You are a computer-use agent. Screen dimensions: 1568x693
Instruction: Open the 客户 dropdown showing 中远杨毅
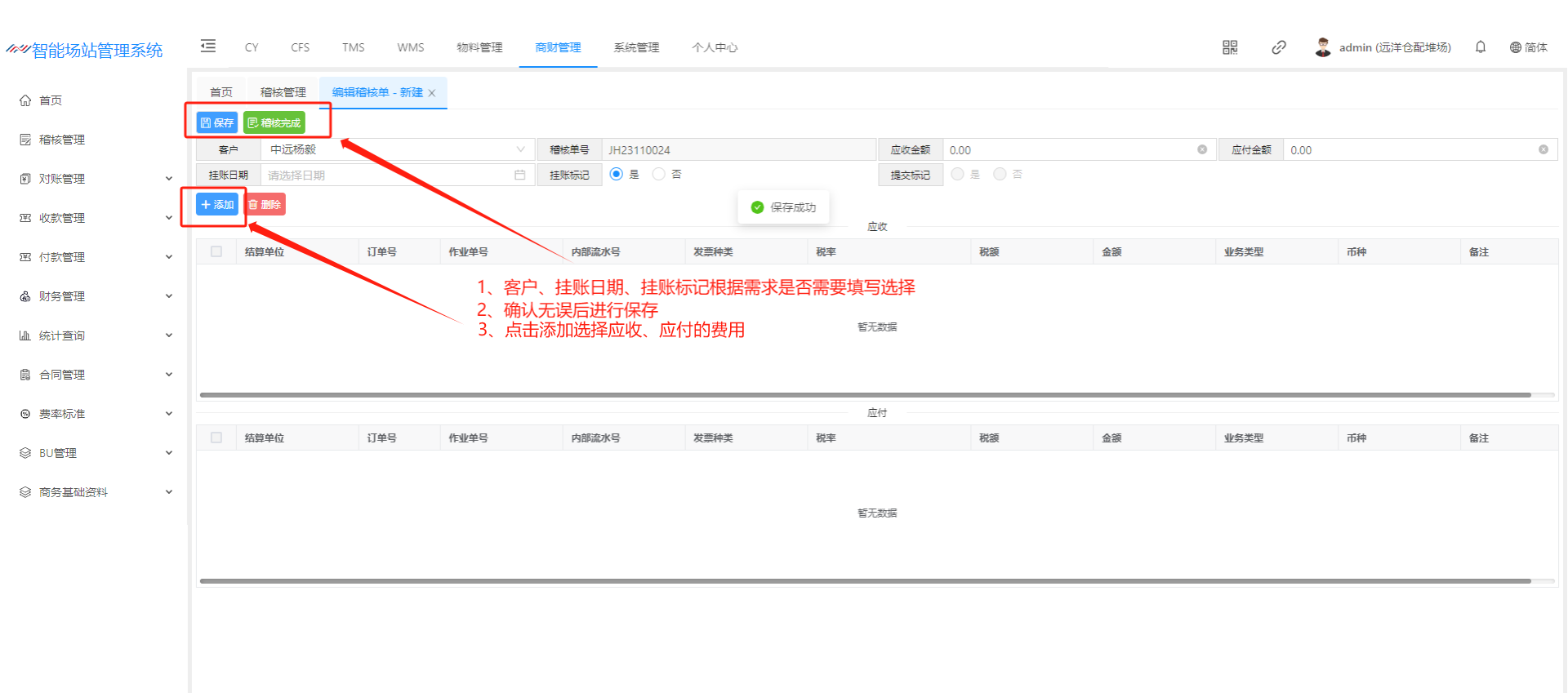click(x=397, y=150)
